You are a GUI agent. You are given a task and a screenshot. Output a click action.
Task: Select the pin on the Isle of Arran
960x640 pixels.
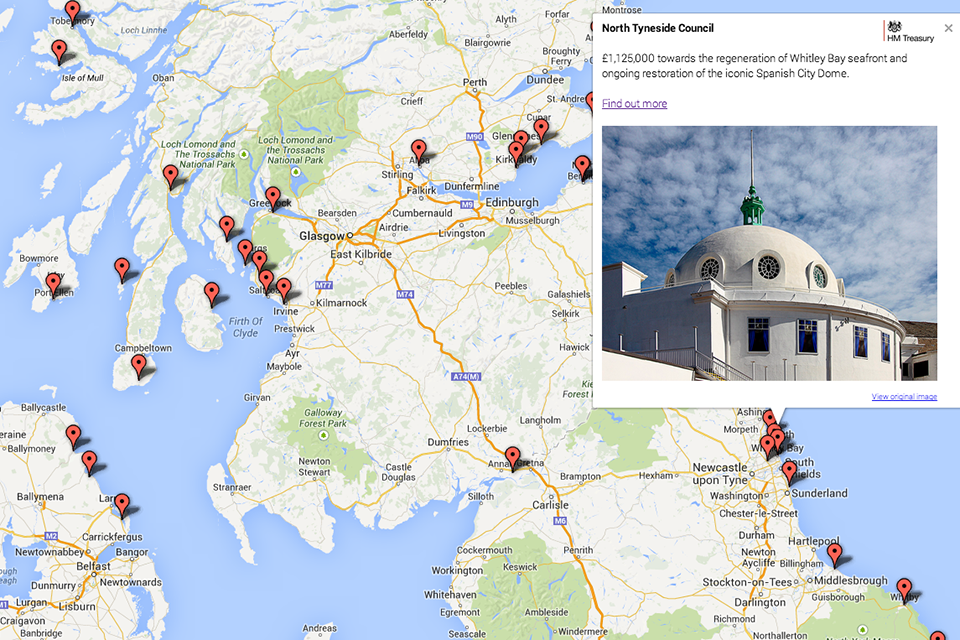(212, 293)
